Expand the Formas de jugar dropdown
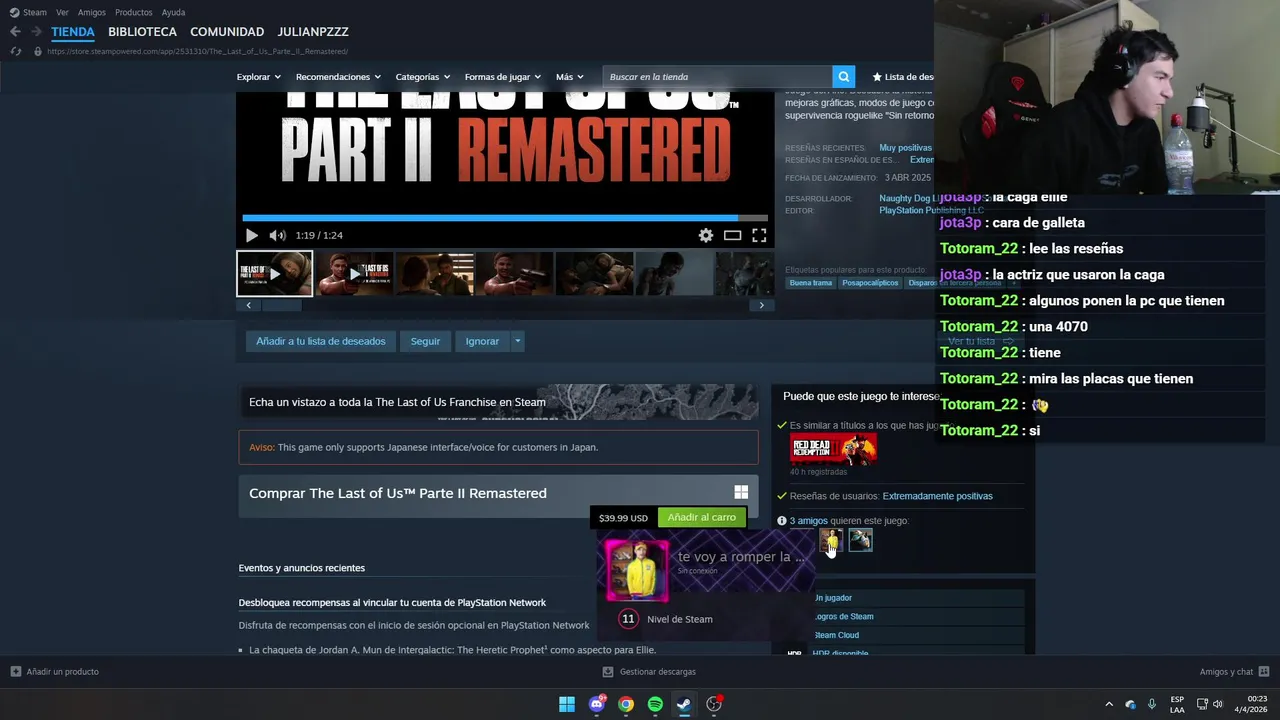This screenshot has width=1280, height=720. point(503,77)
